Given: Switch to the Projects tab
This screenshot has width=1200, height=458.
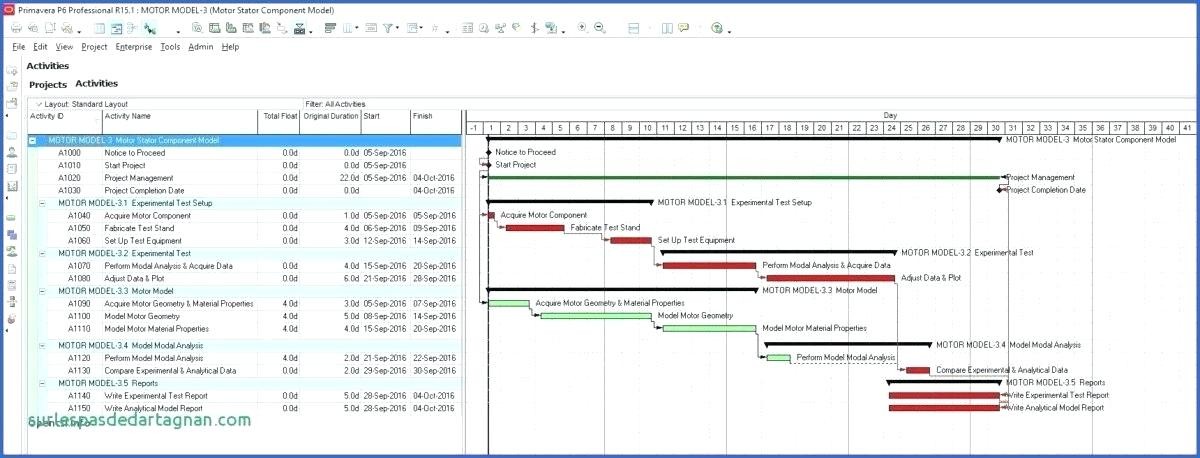Looking at the screenshot, I should [x=47, y=85].
